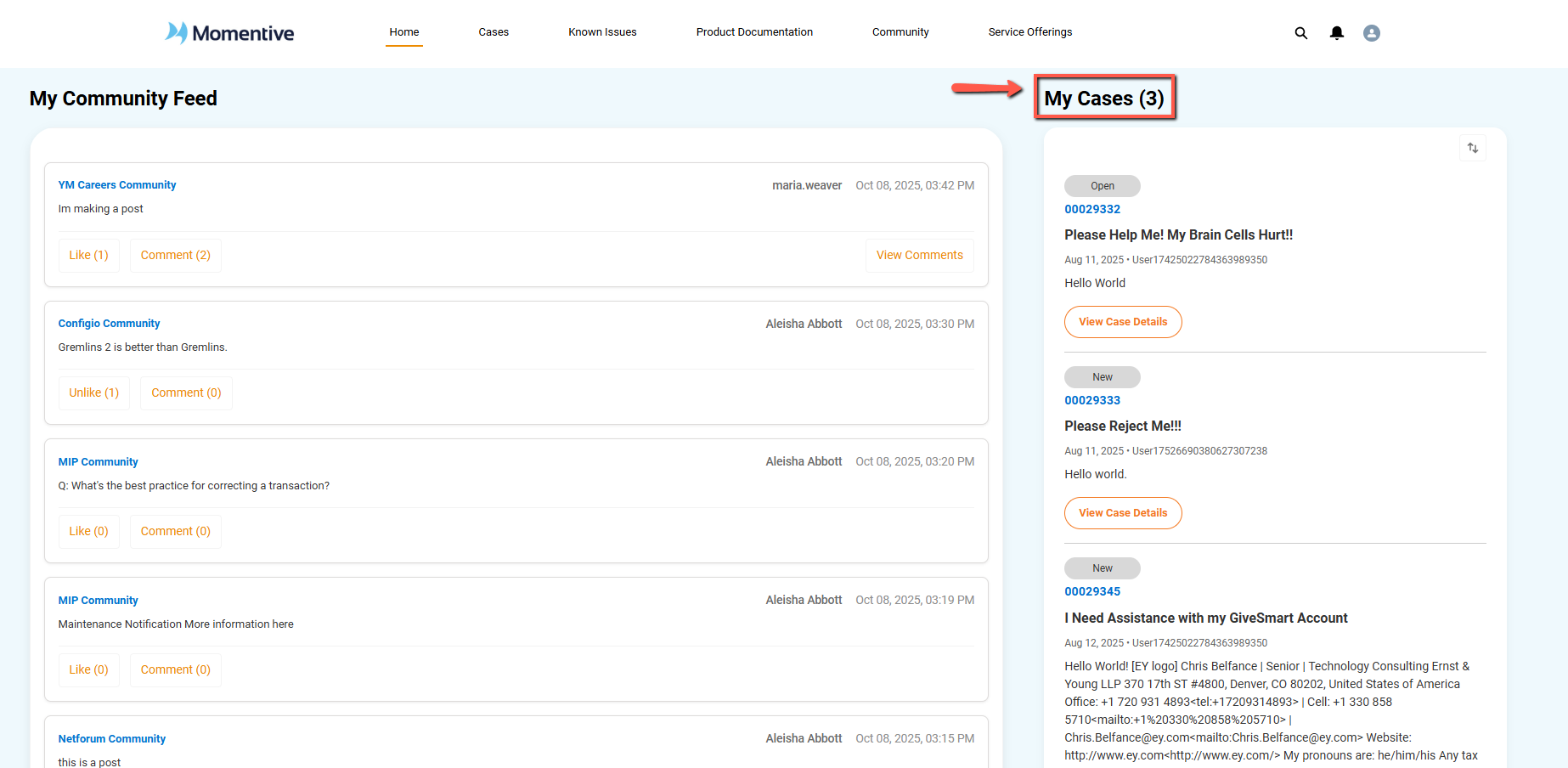Like the Maintenance Notification post

pos(89,669)
